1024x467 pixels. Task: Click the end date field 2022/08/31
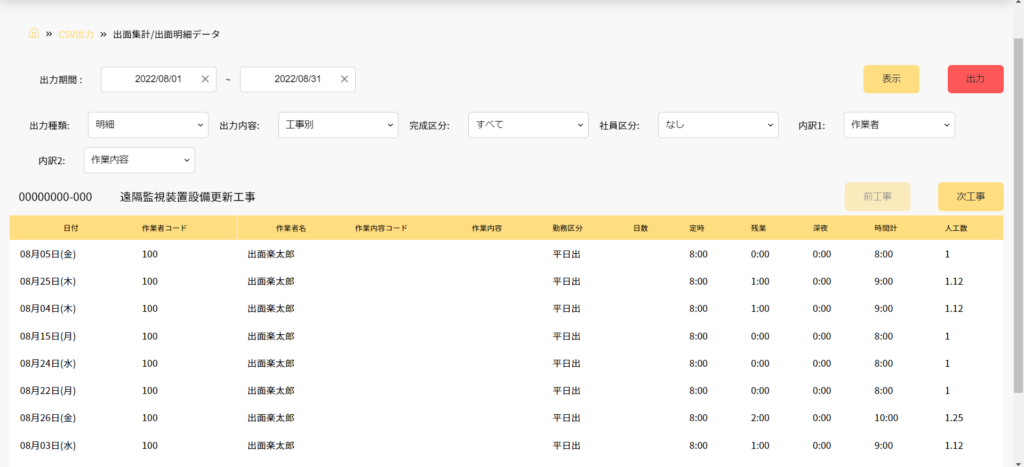coord(298,79)
